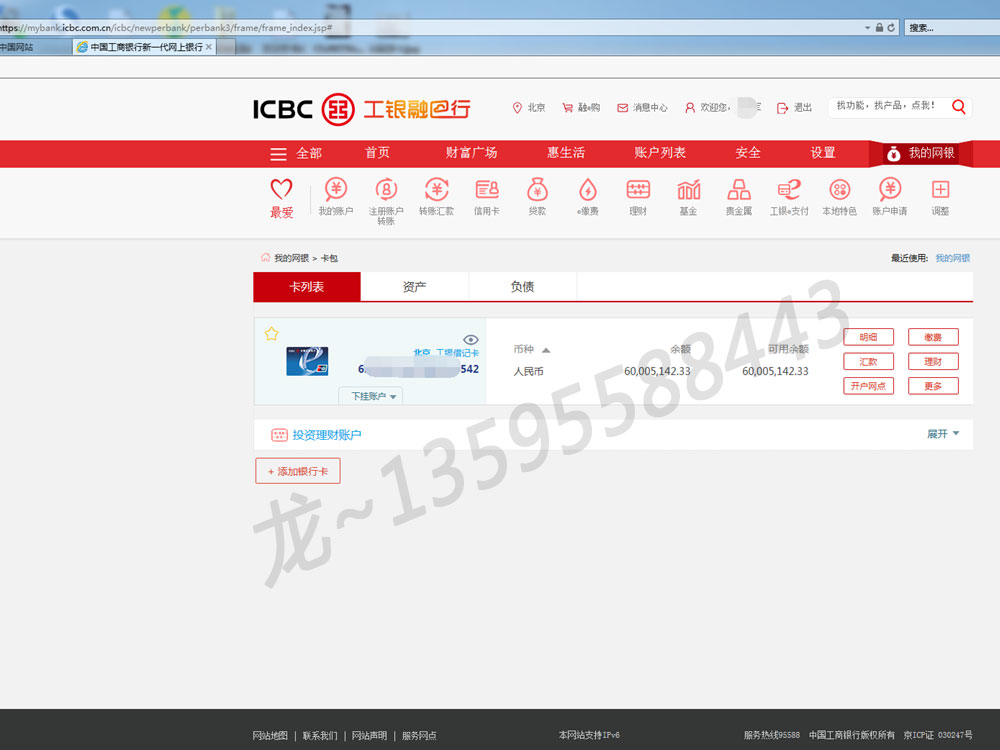Screen dimensions: 1000x750
Task: Open the 贷款 loan money-bag icon
Action: click(537, 189)
